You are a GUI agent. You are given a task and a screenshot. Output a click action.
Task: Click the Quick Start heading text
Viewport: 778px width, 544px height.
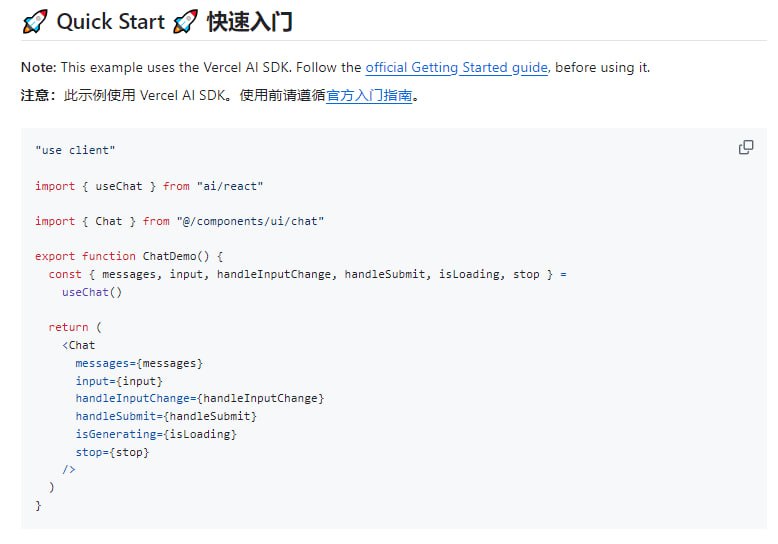[110, 22]
